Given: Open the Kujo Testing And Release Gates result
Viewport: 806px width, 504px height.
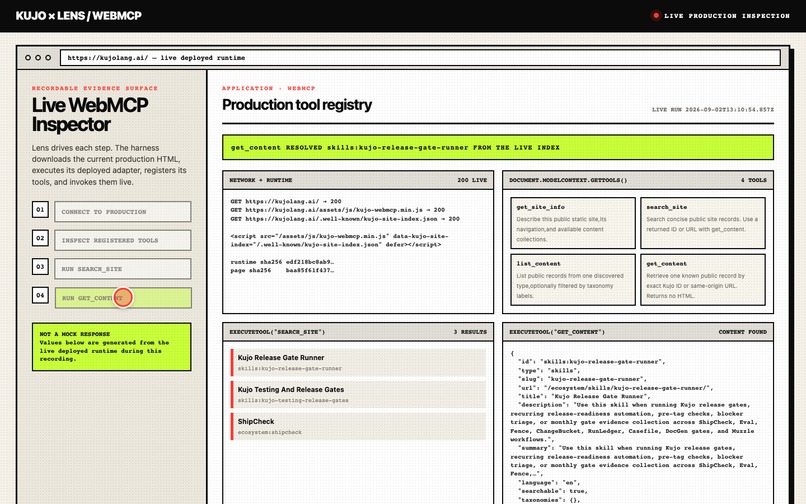Looking at the screenshot, I should coord(358,394).
